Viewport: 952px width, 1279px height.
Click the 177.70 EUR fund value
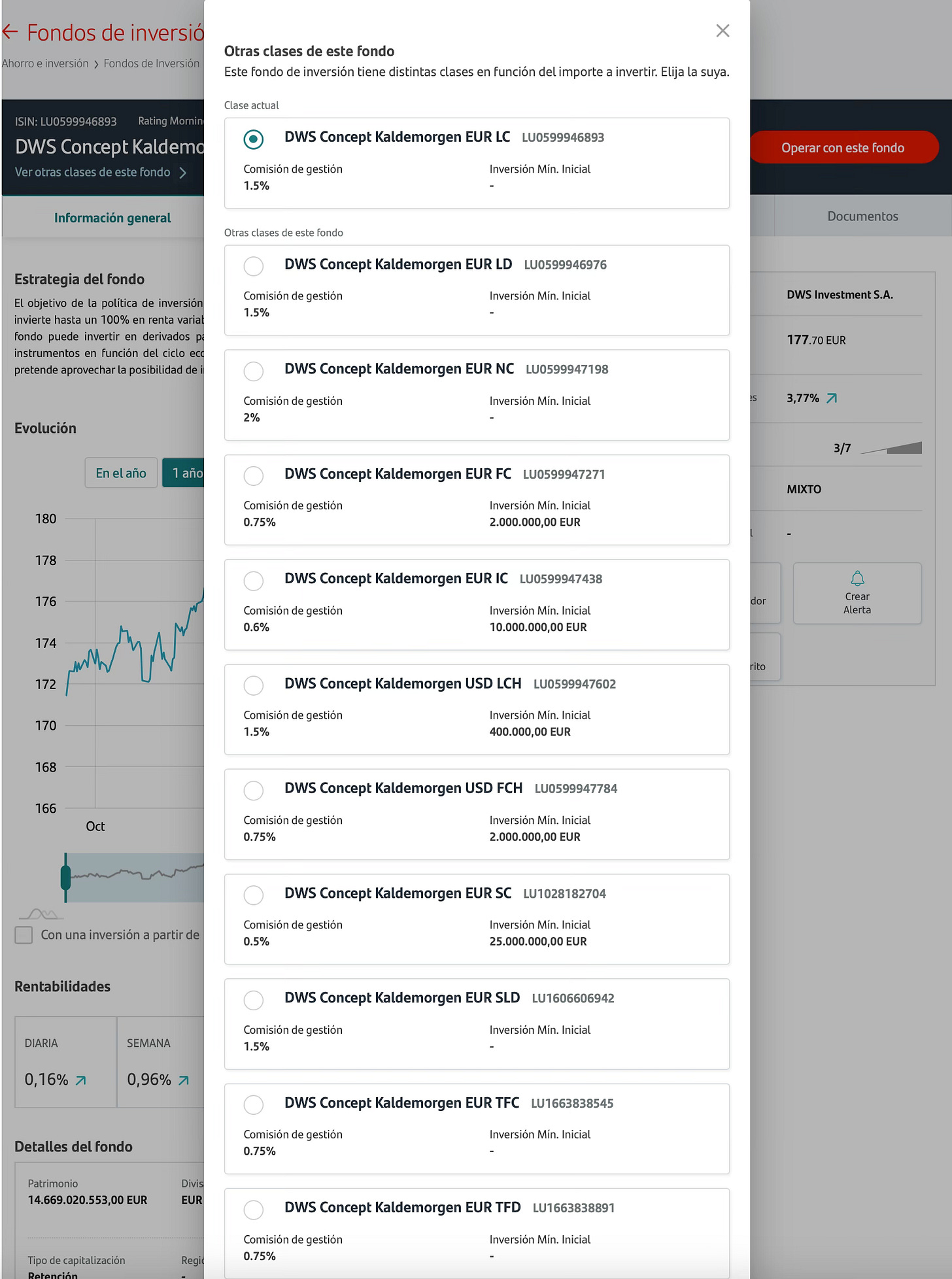[816, 340]
